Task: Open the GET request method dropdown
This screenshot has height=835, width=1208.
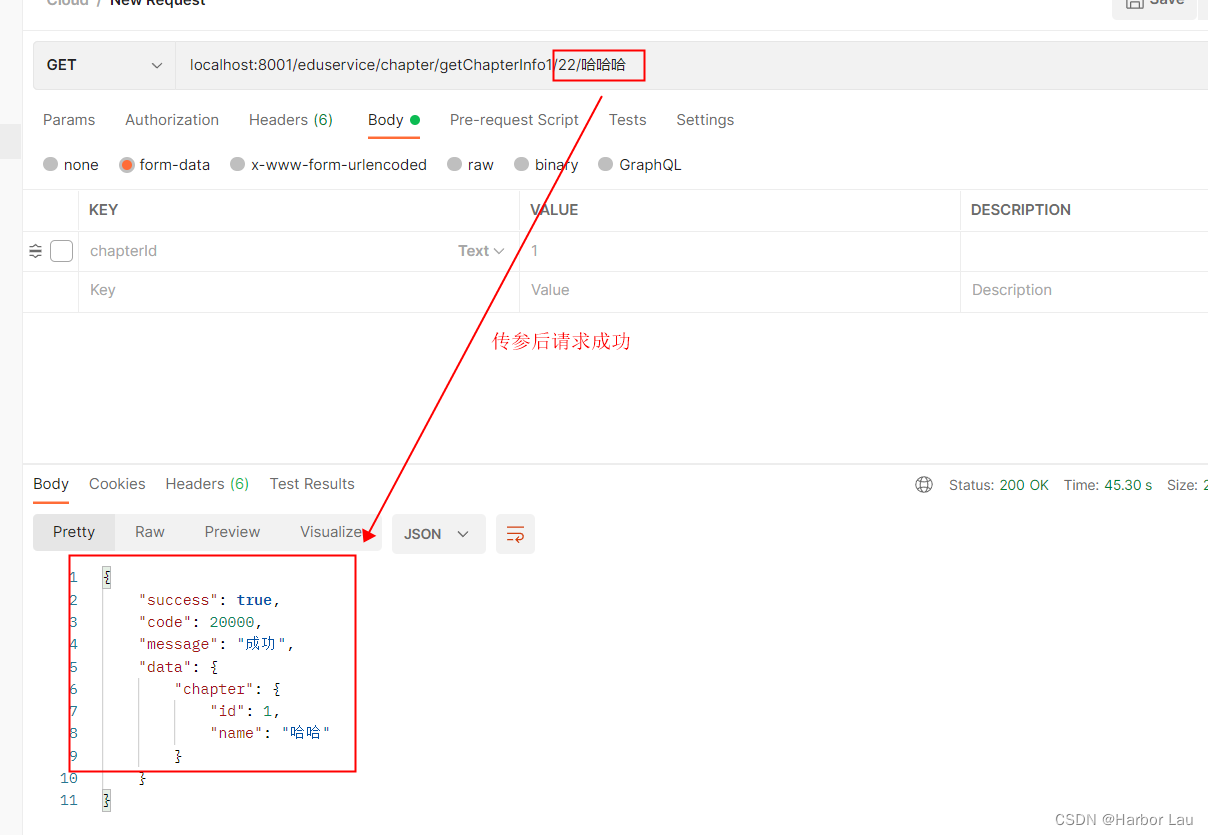Action: coord(104,64)
